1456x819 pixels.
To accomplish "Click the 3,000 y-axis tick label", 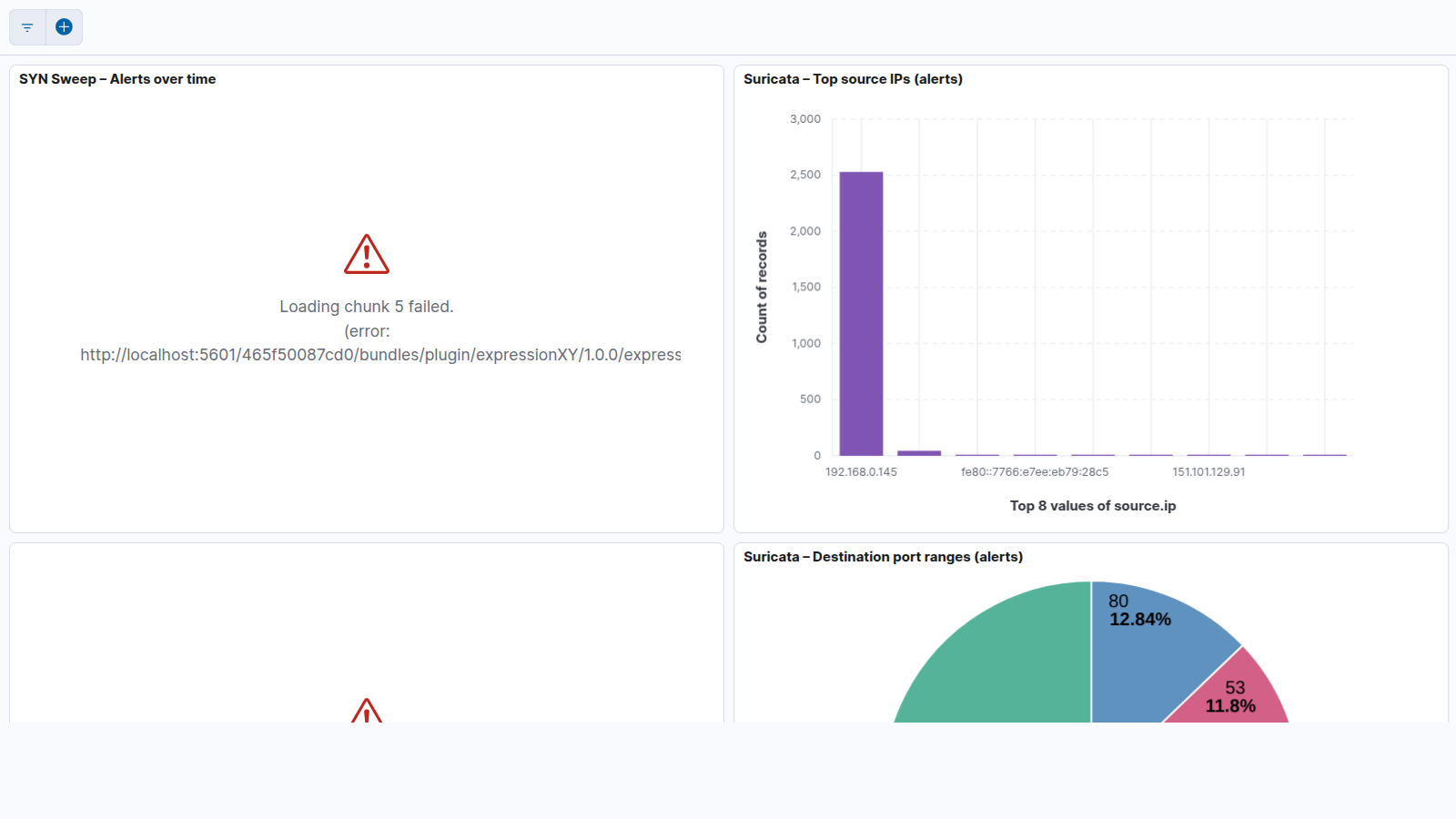I will tap(805, 119).
